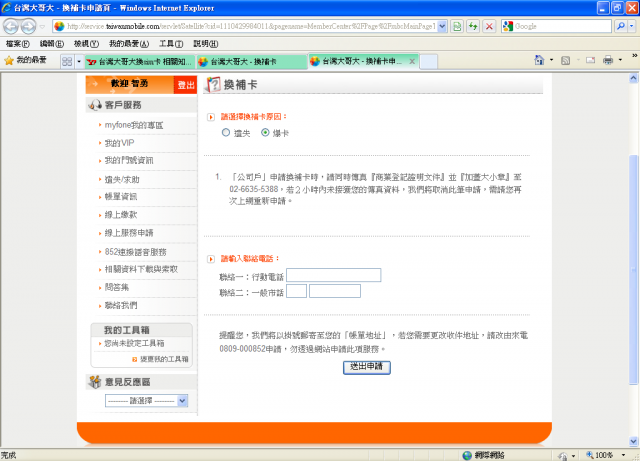The width and height of the screenshot is (640, 461).
Task: Click the 行動電話 mobile number input field
Action: coord(333,275)
